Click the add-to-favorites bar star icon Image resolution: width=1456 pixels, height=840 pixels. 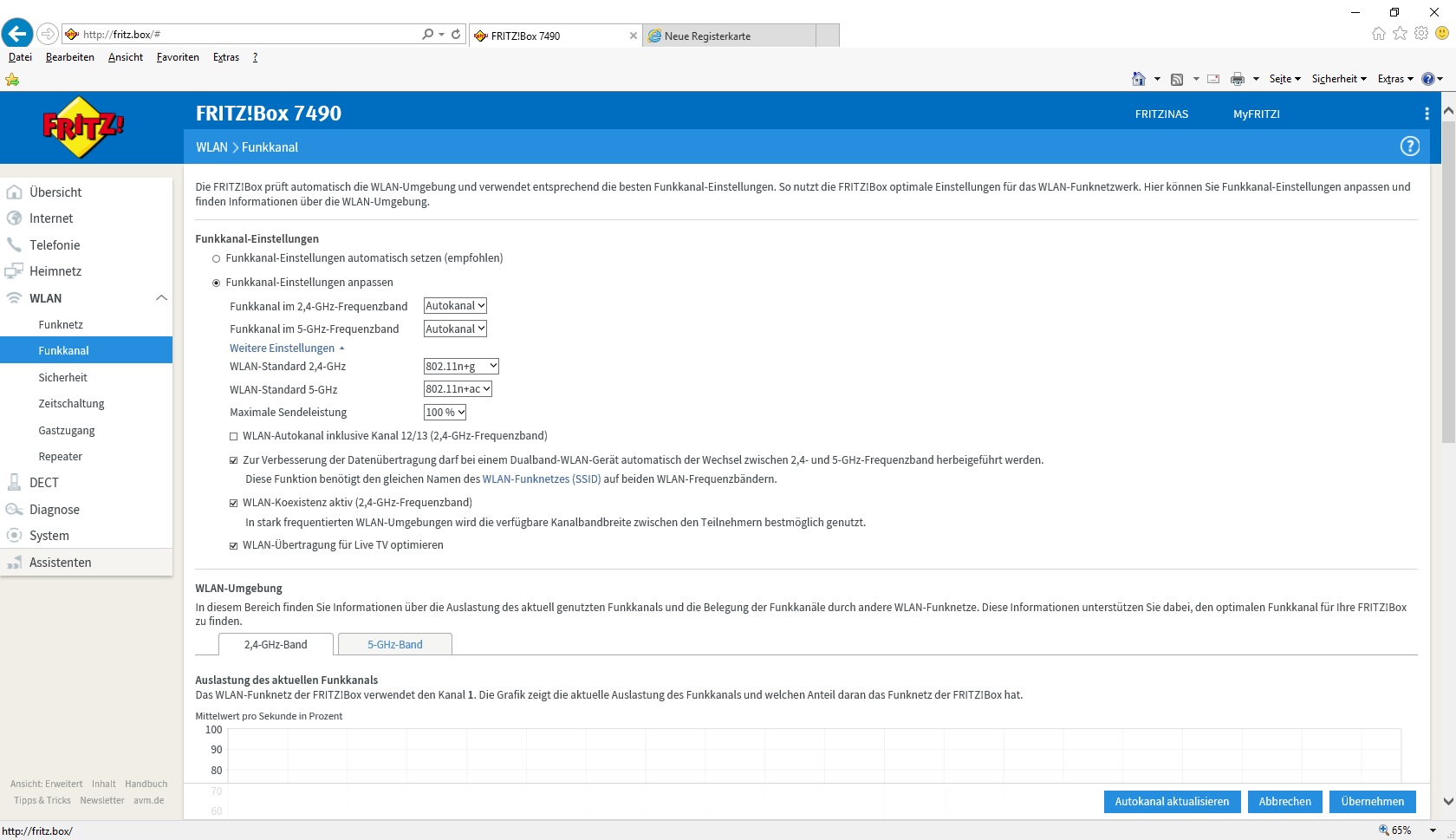12,79
